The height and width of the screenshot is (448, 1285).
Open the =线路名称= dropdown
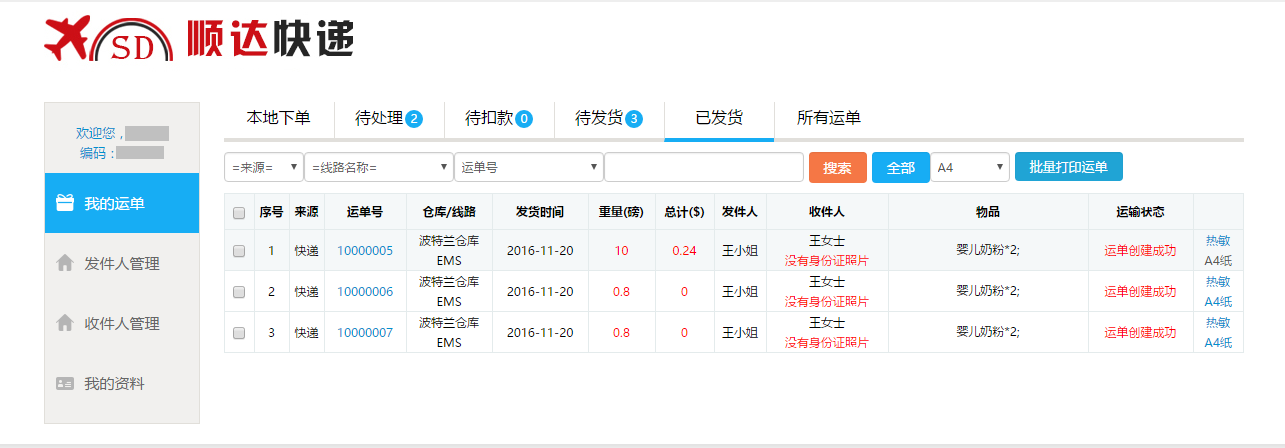pos(379,167)
